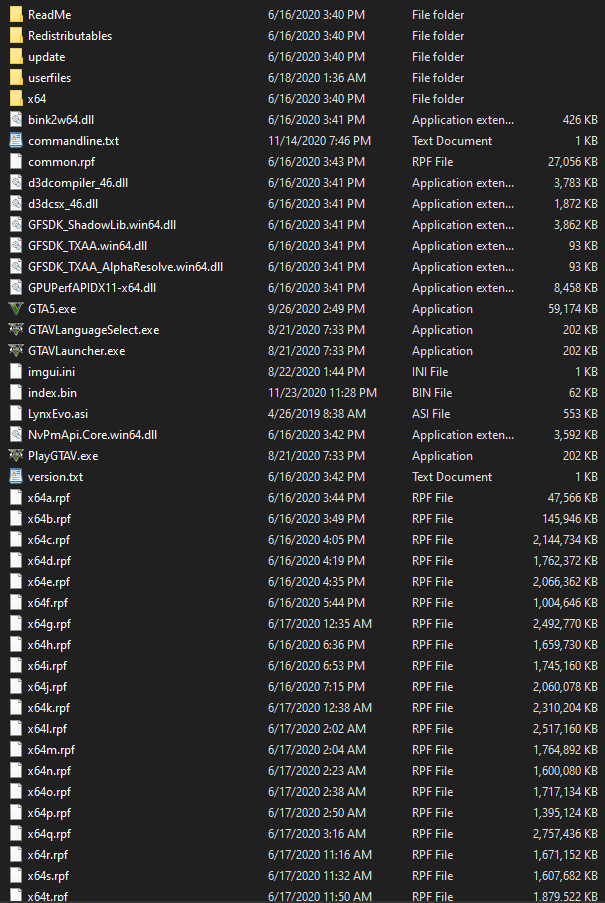This screenshot has height=903, width=605.
Task: Select the d3dcompiler_46.dll gear icon
Action: [16, 183]
